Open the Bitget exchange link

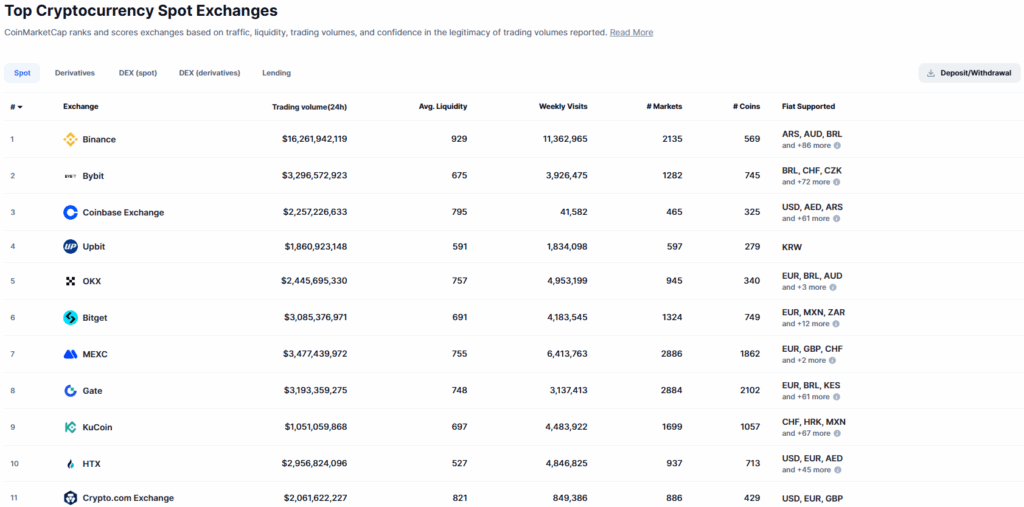95,318
